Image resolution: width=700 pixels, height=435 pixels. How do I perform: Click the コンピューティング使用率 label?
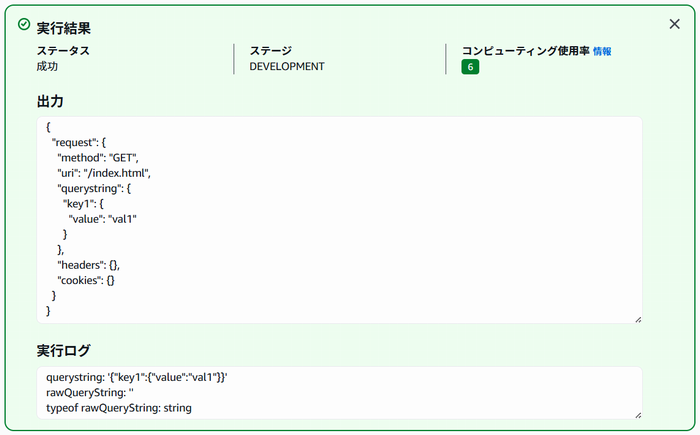(525, 51)
